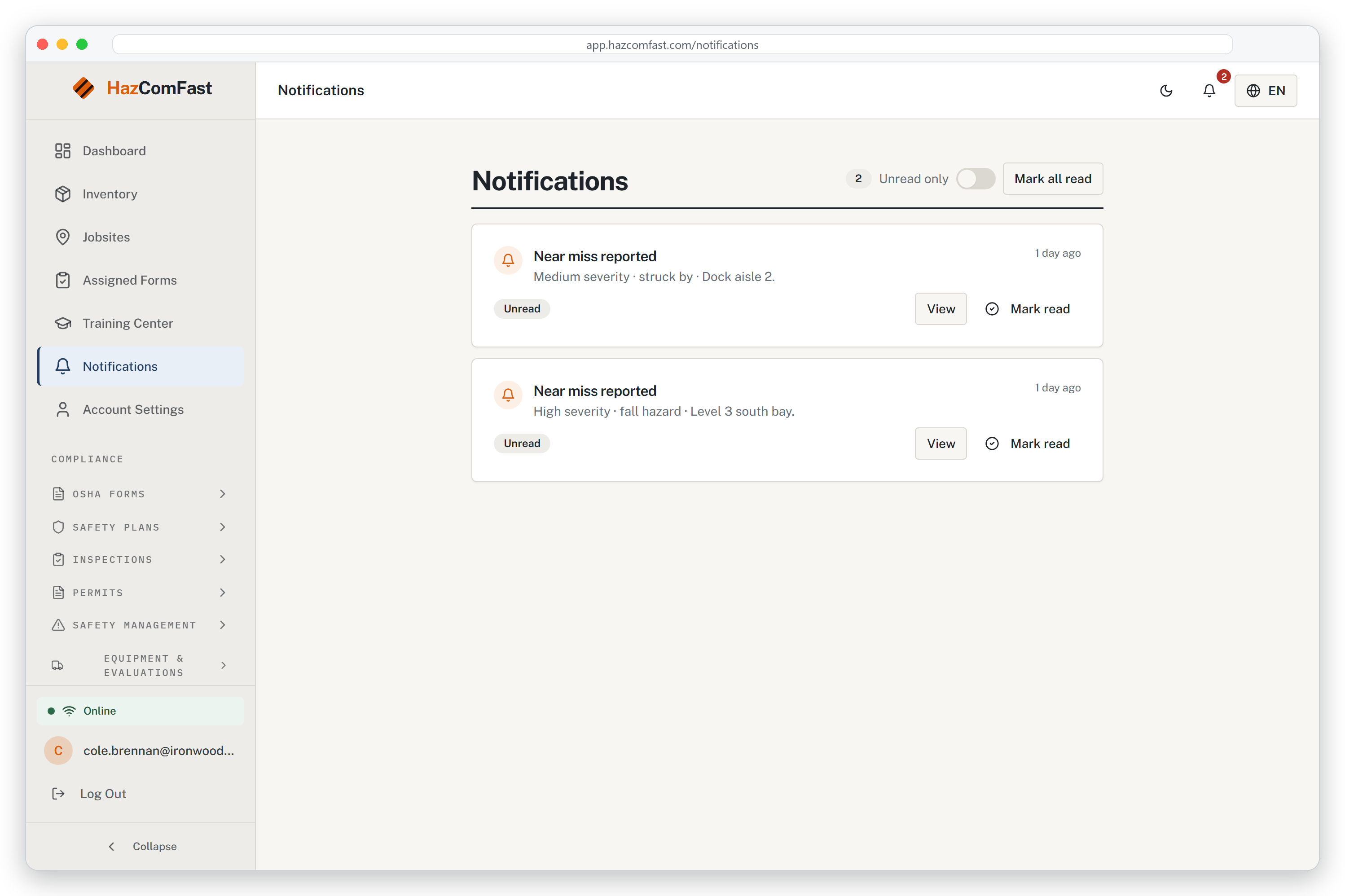Click bell icon on High severity notification
This screenshot has height=896, width=1345.
pos(508,395)
